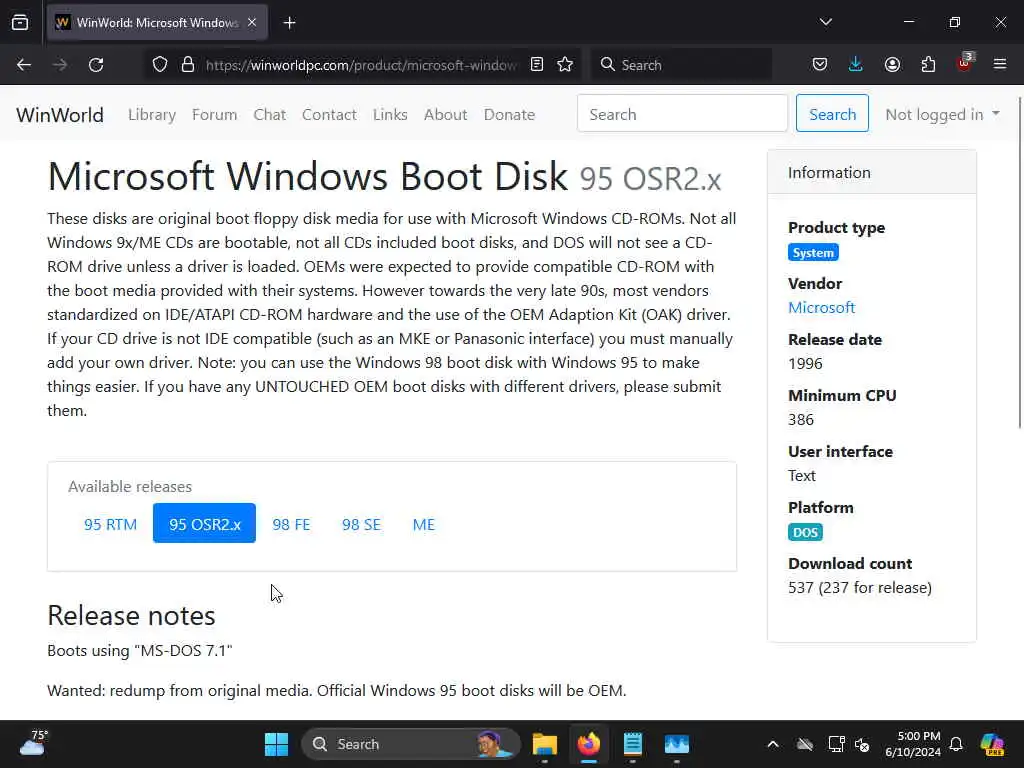
Task: Click the '537 (237 for release)' download count
Action: coord(860,588)
